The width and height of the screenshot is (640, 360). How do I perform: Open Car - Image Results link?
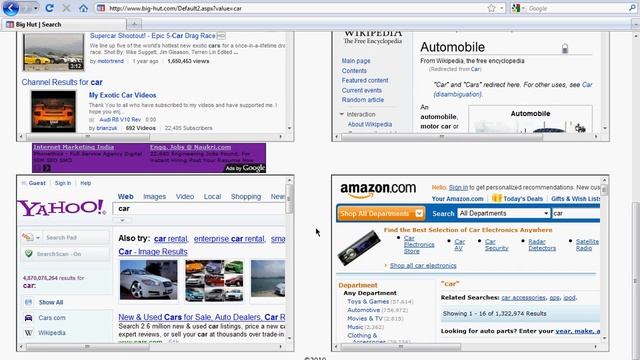pos(153,252)
